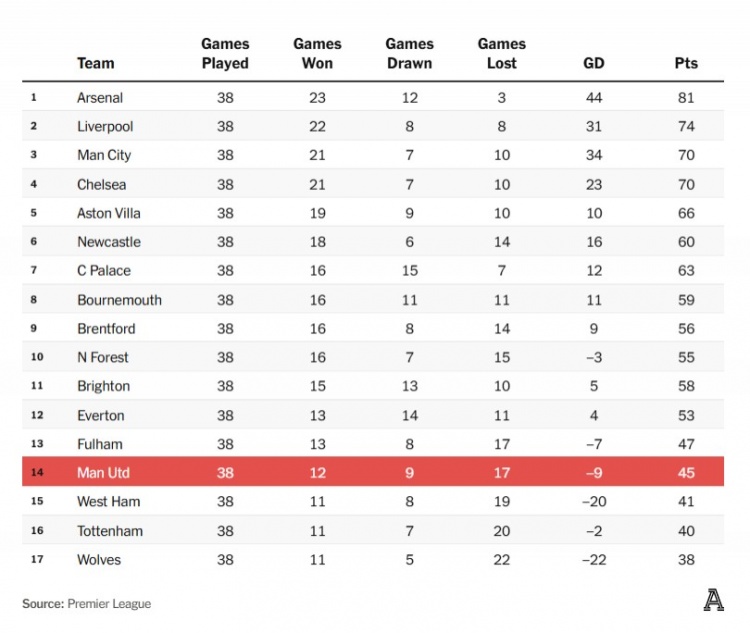Image resolution: width=750 pixels, height=633 pixels.
Task: Select rank number 14 cell
Action: pos(34,472)
